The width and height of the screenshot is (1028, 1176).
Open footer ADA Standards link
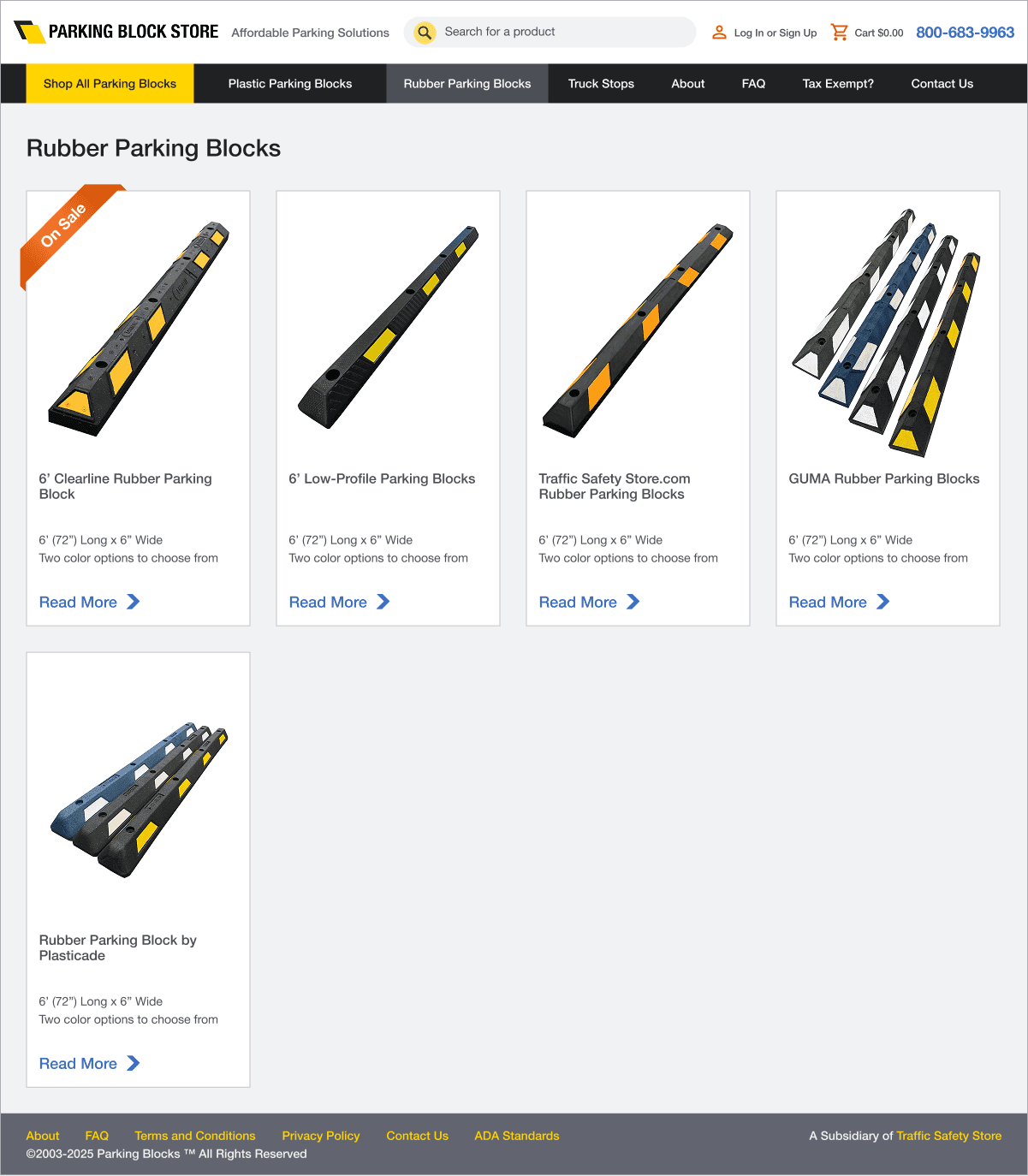coord(517,1136)
